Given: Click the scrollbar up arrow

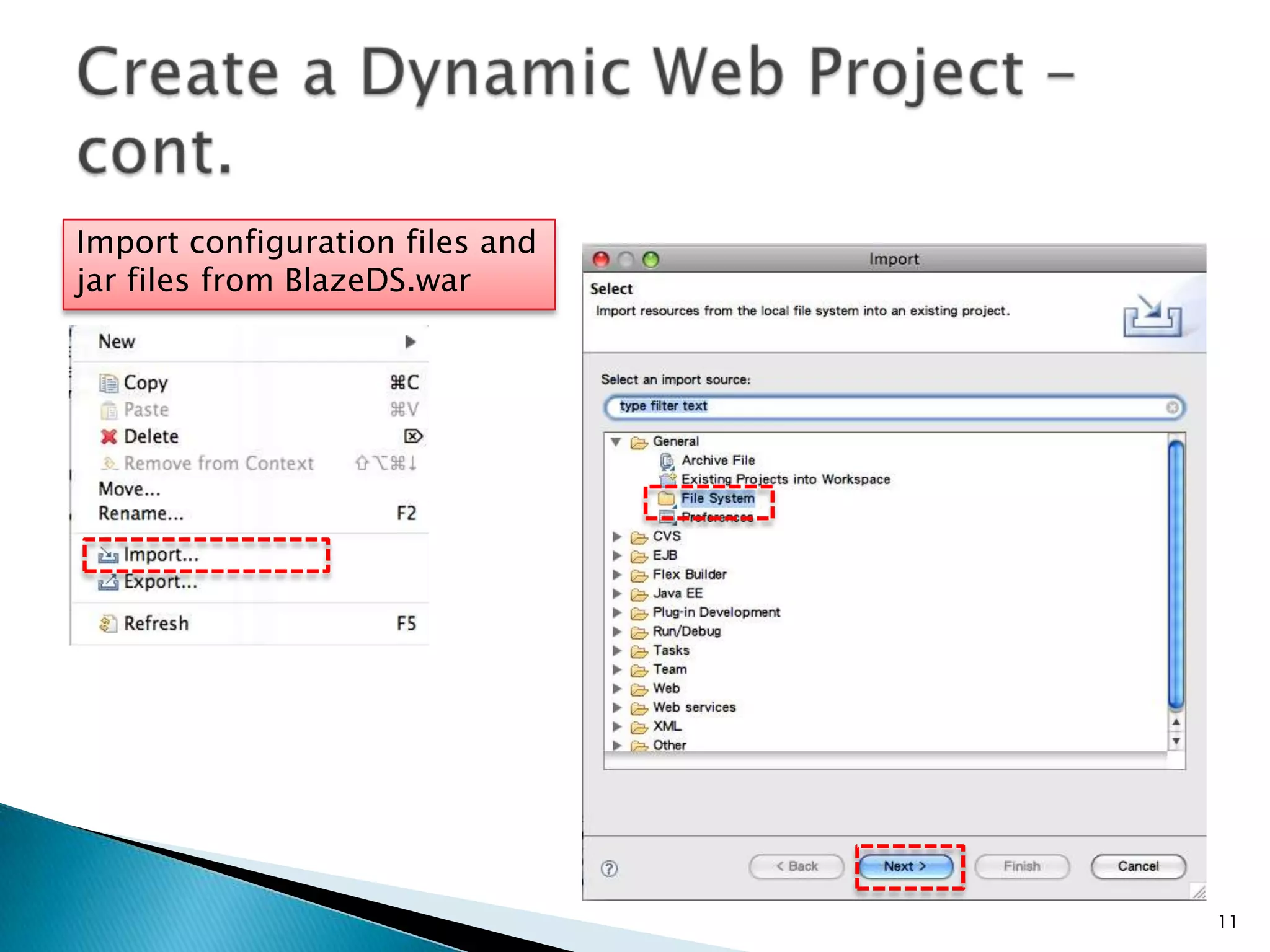Looking at the screenshot, I should point(1176,723).
